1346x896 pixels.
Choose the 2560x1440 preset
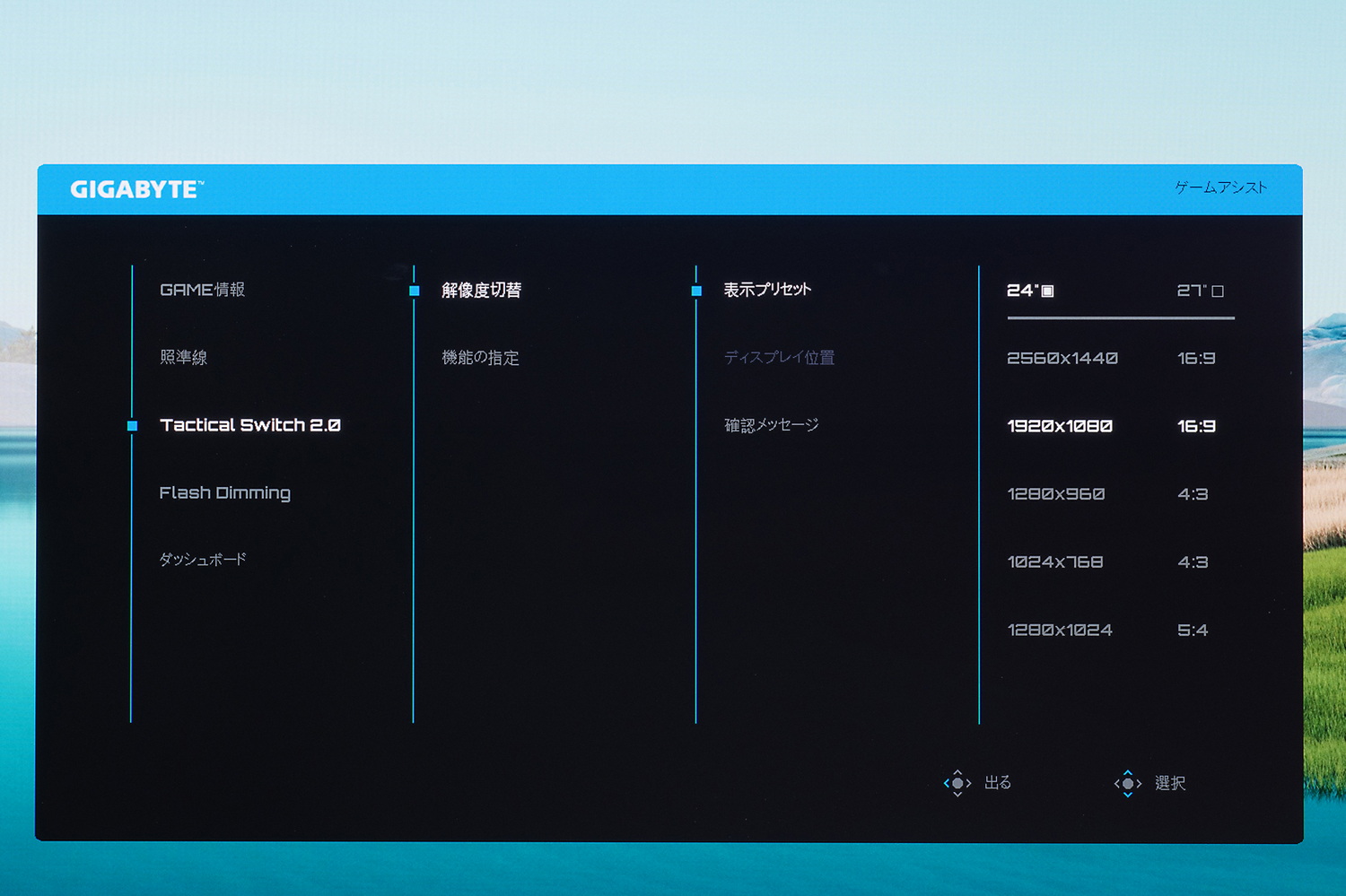click(x=1062, y=358)
